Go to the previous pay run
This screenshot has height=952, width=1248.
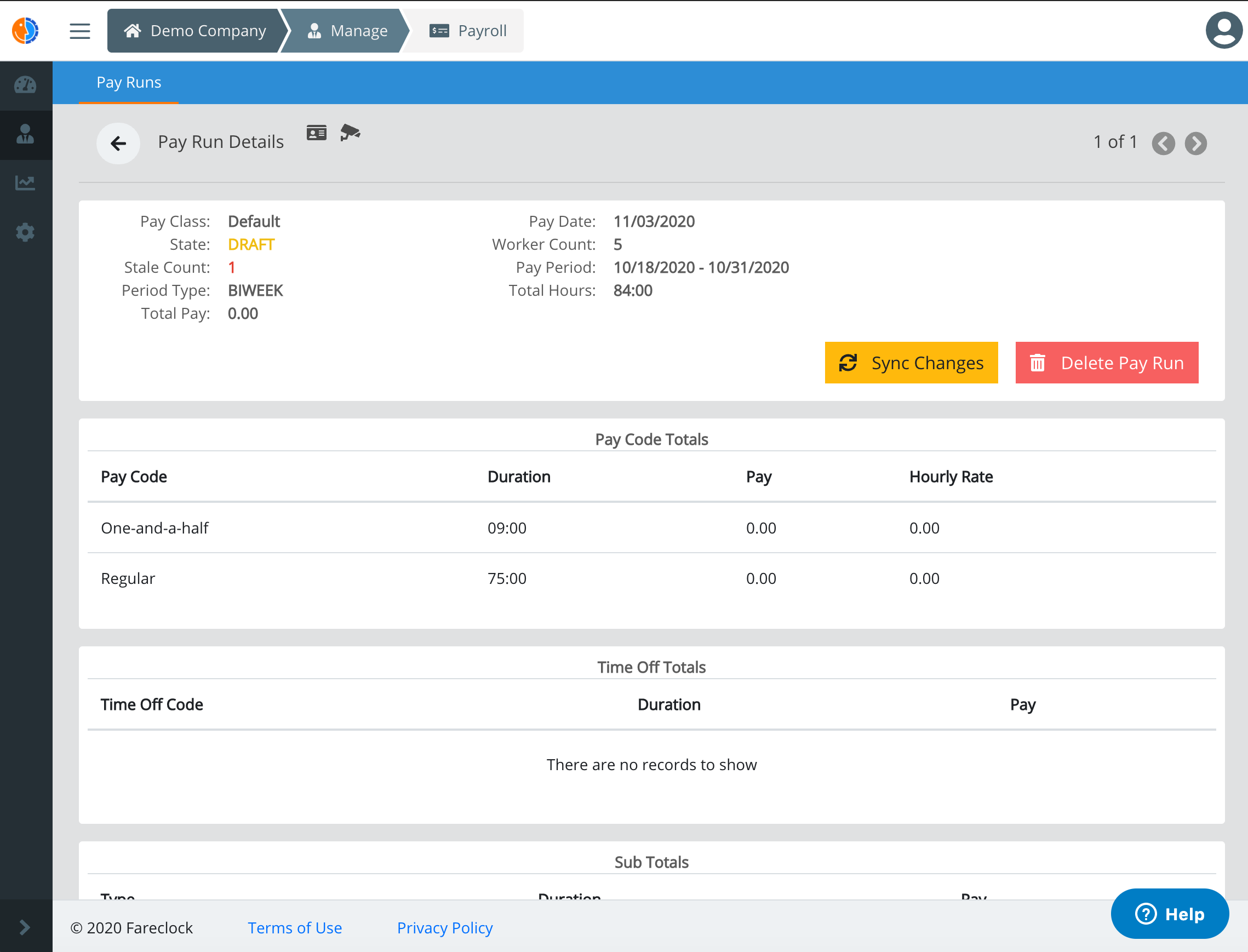point(1163,144)
